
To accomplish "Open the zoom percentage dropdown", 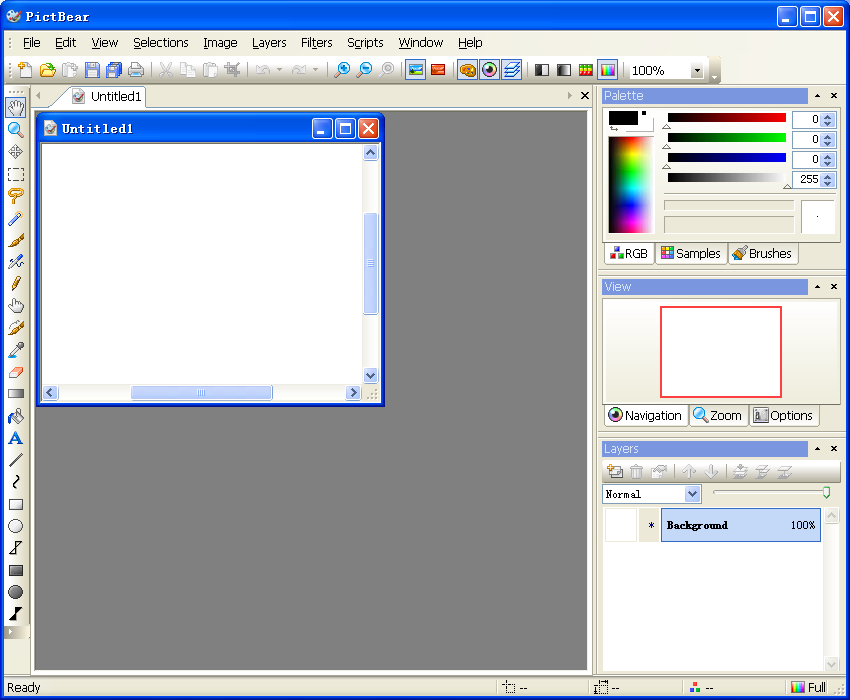I will 697,70.
